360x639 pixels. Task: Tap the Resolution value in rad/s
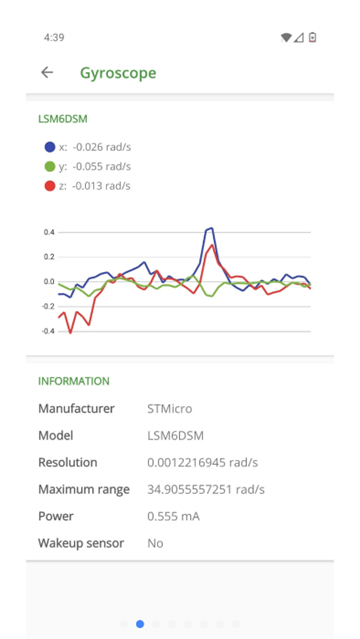pos(203,463)
